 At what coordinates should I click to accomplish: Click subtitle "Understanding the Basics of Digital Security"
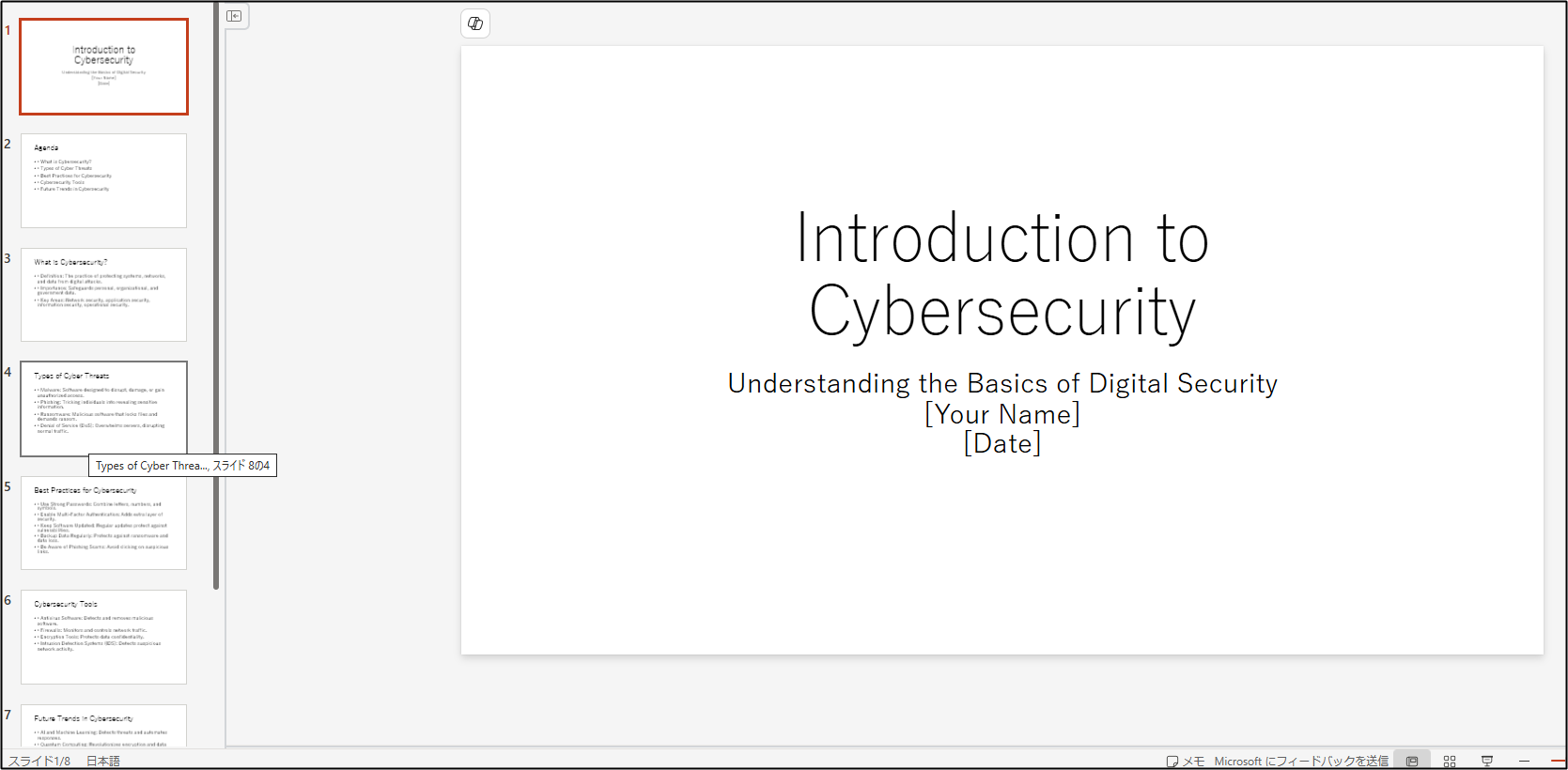click(1002, 383)
